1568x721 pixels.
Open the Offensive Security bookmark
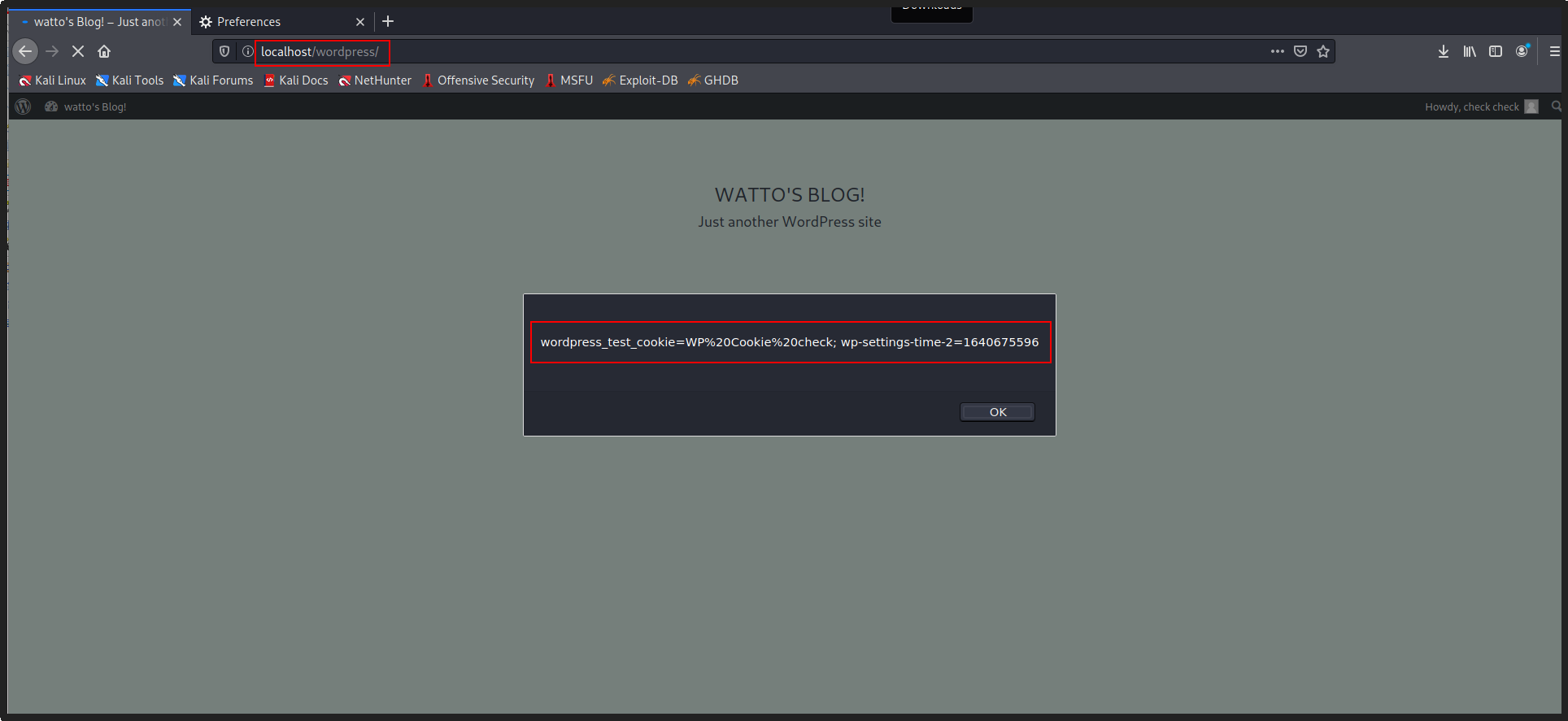coord(478,80)
